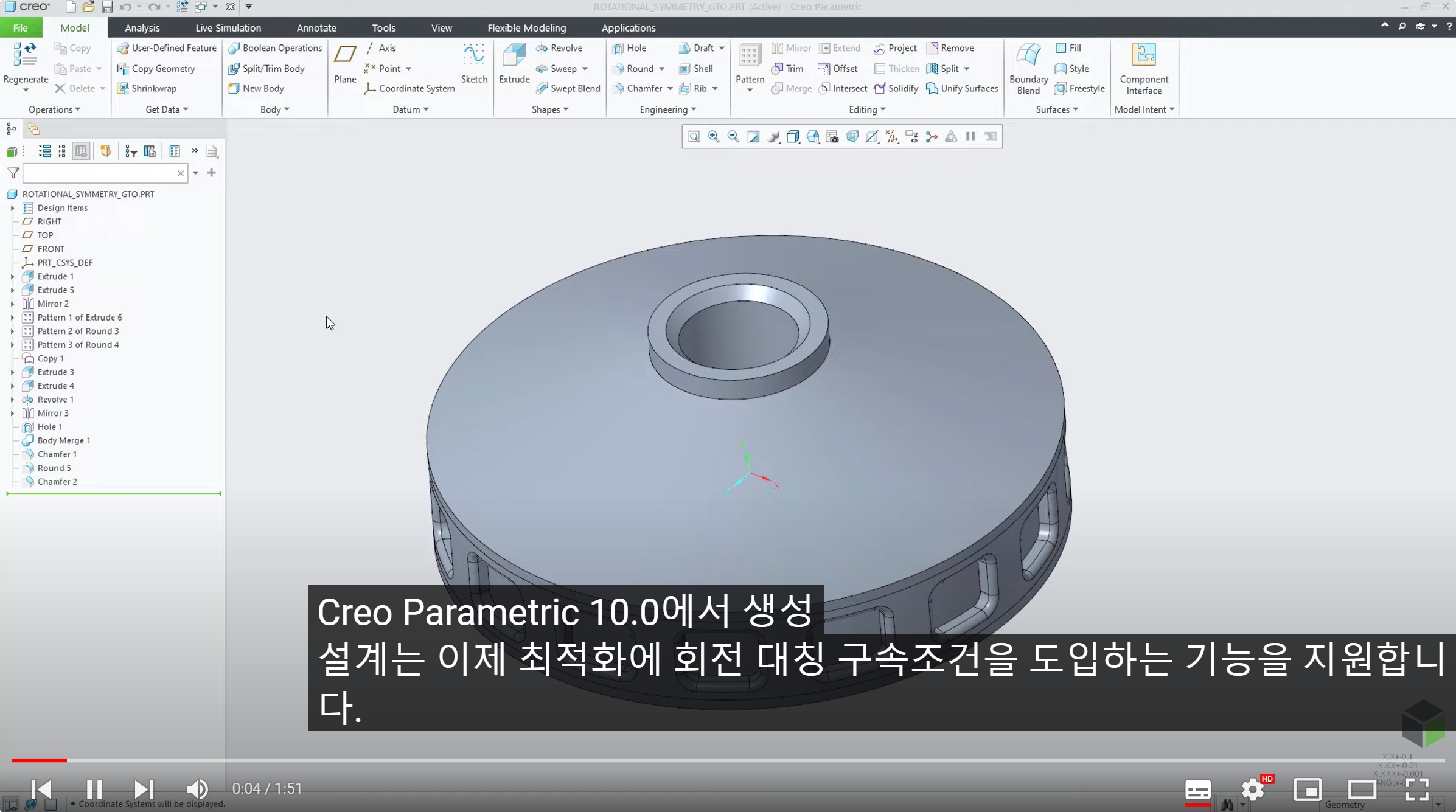Open the Editing group dropdown
The image size is (1456, 812).
(x=867, y=109)
